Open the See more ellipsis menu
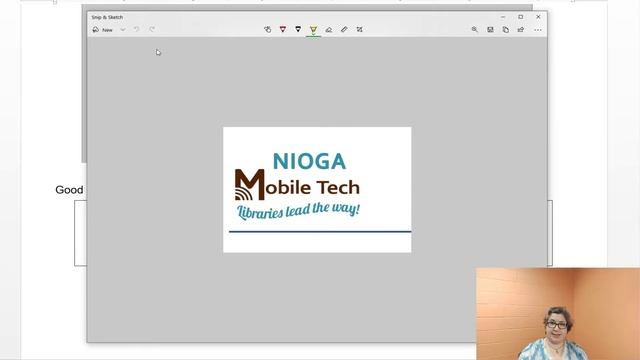 538,30
